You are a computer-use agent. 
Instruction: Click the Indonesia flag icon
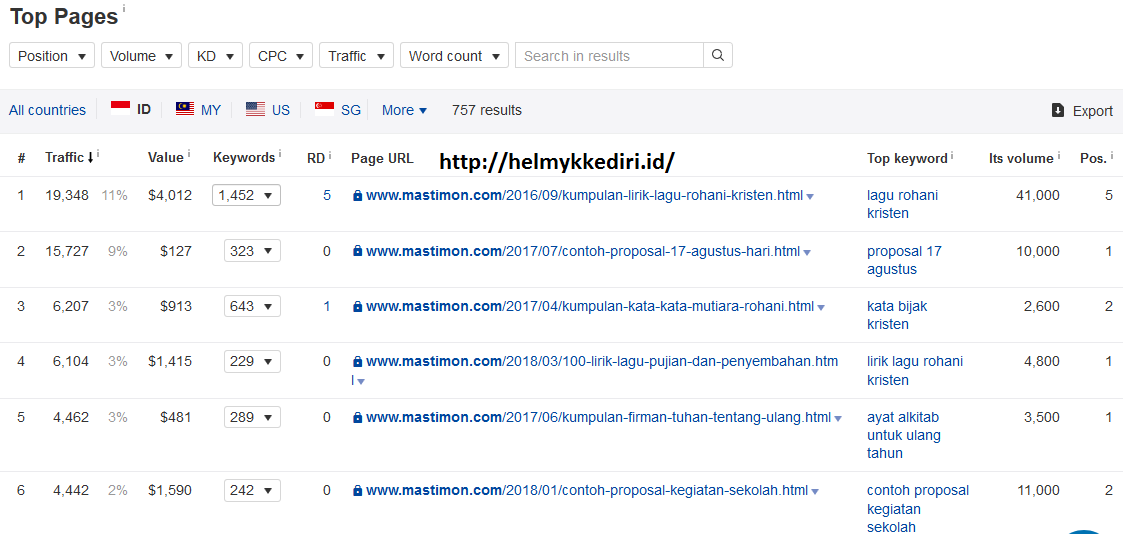tap(120, 109)
